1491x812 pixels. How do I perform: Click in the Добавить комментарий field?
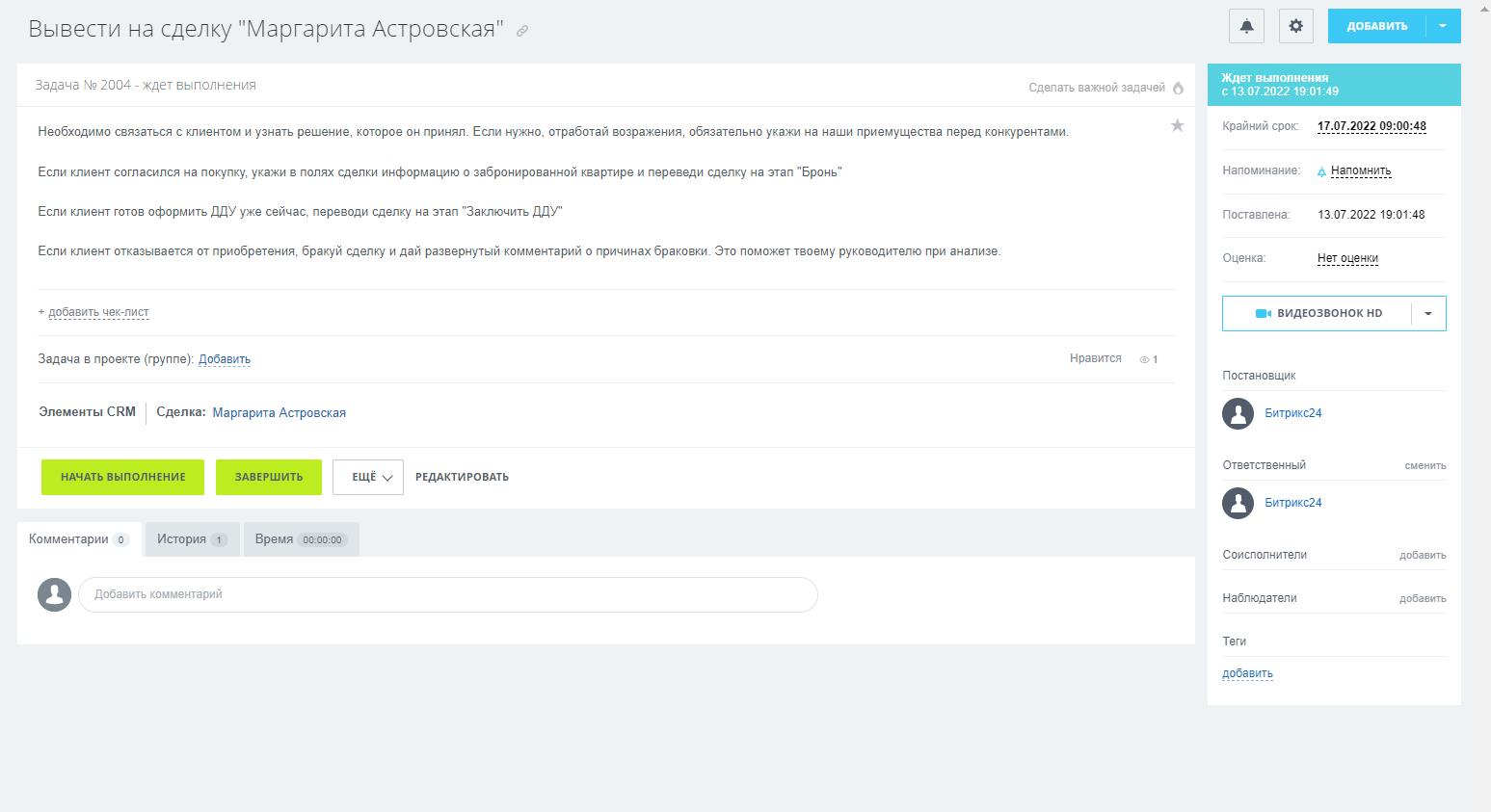[447, 594]
